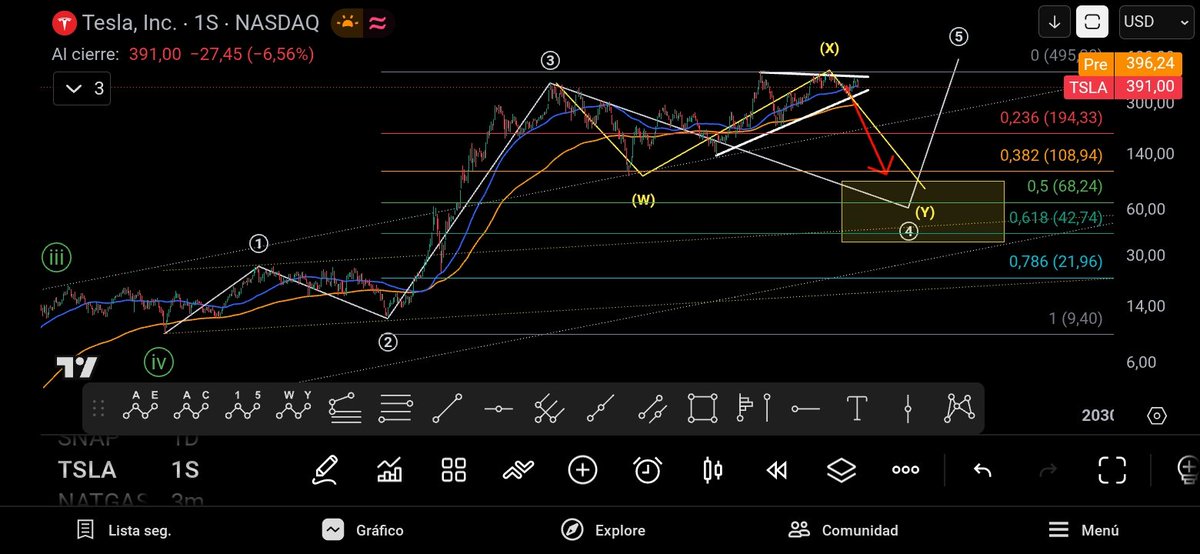Open the indicators chart icon

pos(389,469)
